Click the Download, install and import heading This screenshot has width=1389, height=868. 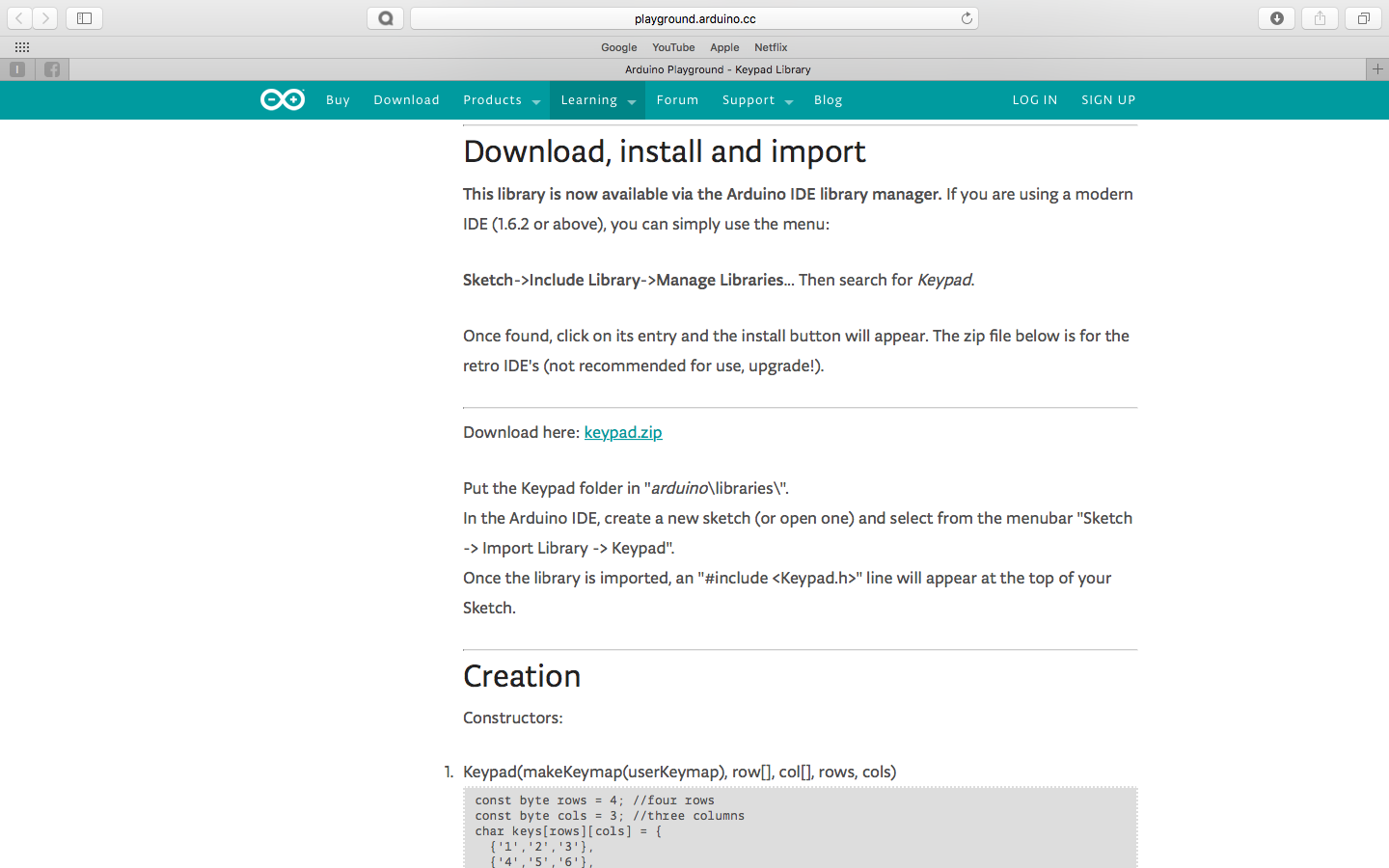665,151
